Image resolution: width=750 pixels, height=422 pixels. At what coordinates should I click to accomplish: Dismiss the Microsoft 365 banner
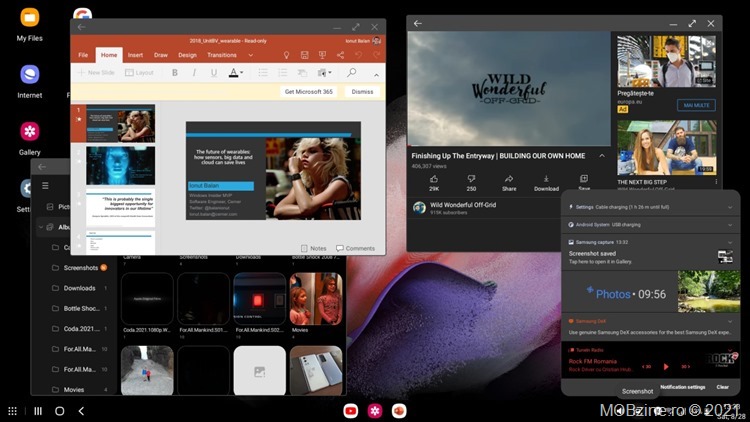tap(362, 91)
